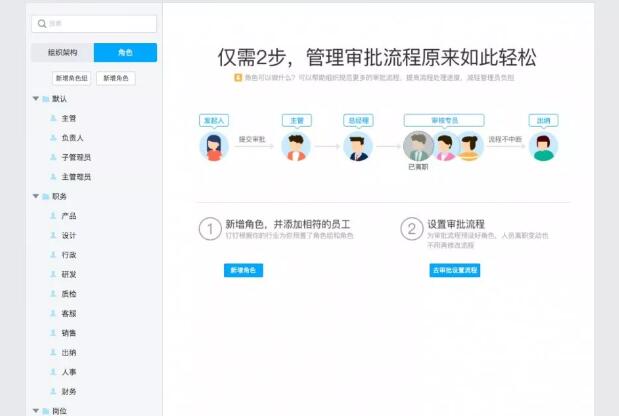This screenshot has height=416, width=619.
Task: Collapse the 默认 role group
Action: click(x=36, y=99)
